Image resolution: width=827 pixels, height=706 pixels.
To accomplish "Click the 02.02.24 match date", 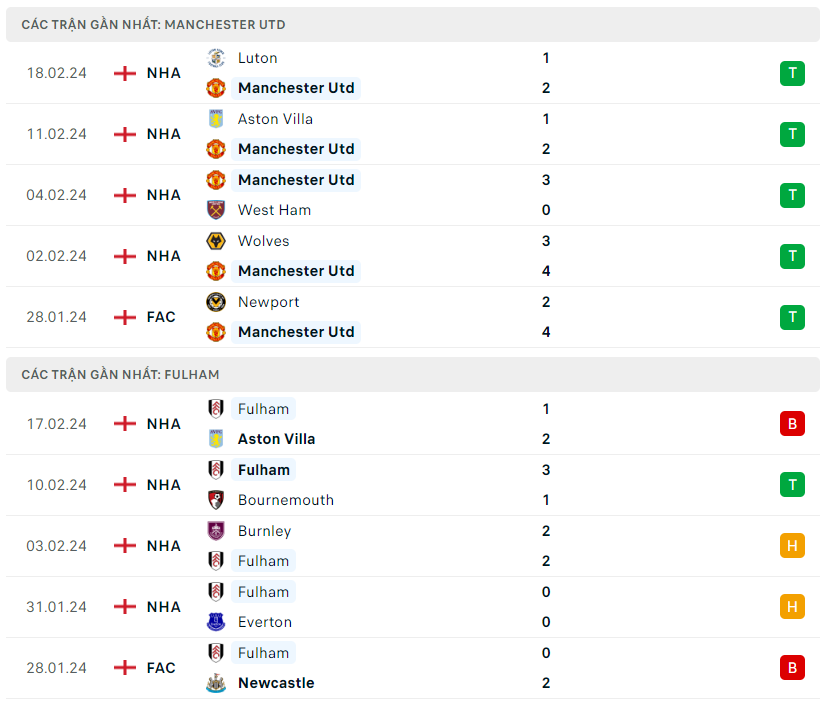I will (x=56, y=256).
